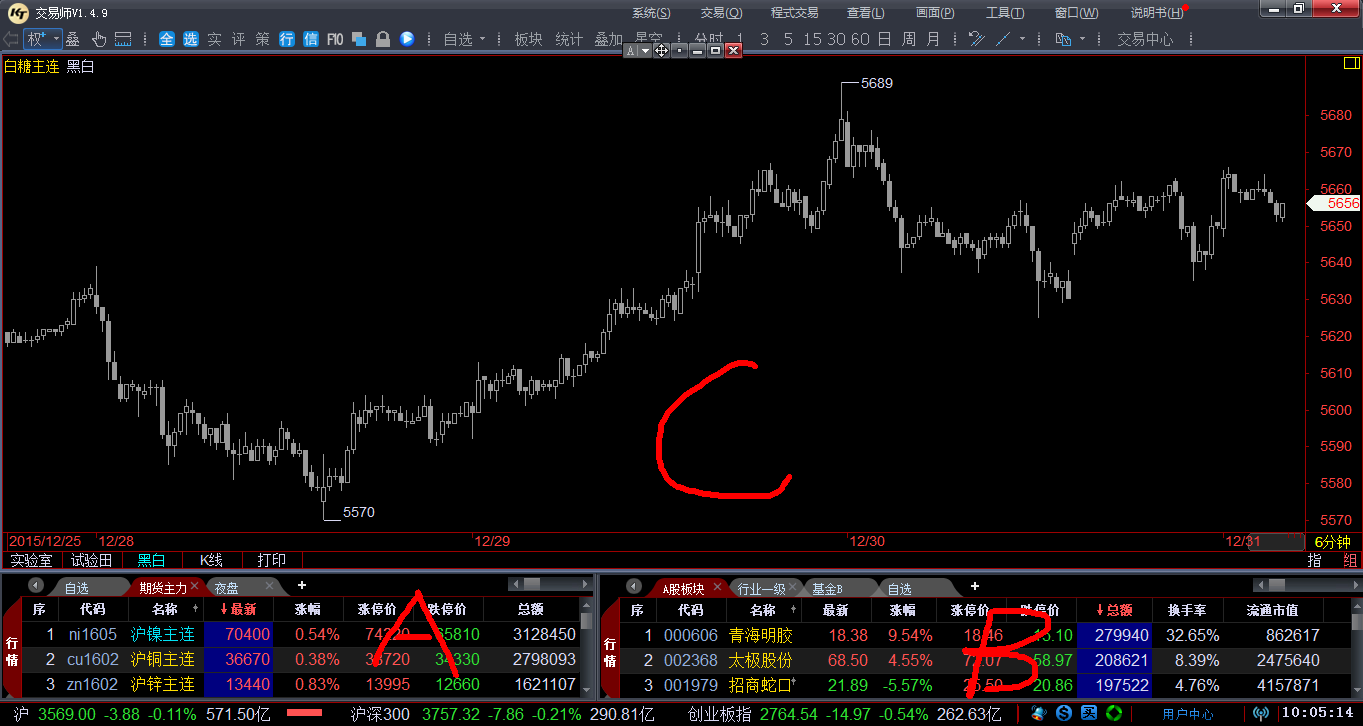Click the 用户中心 link in status bar

(1188, 714)
